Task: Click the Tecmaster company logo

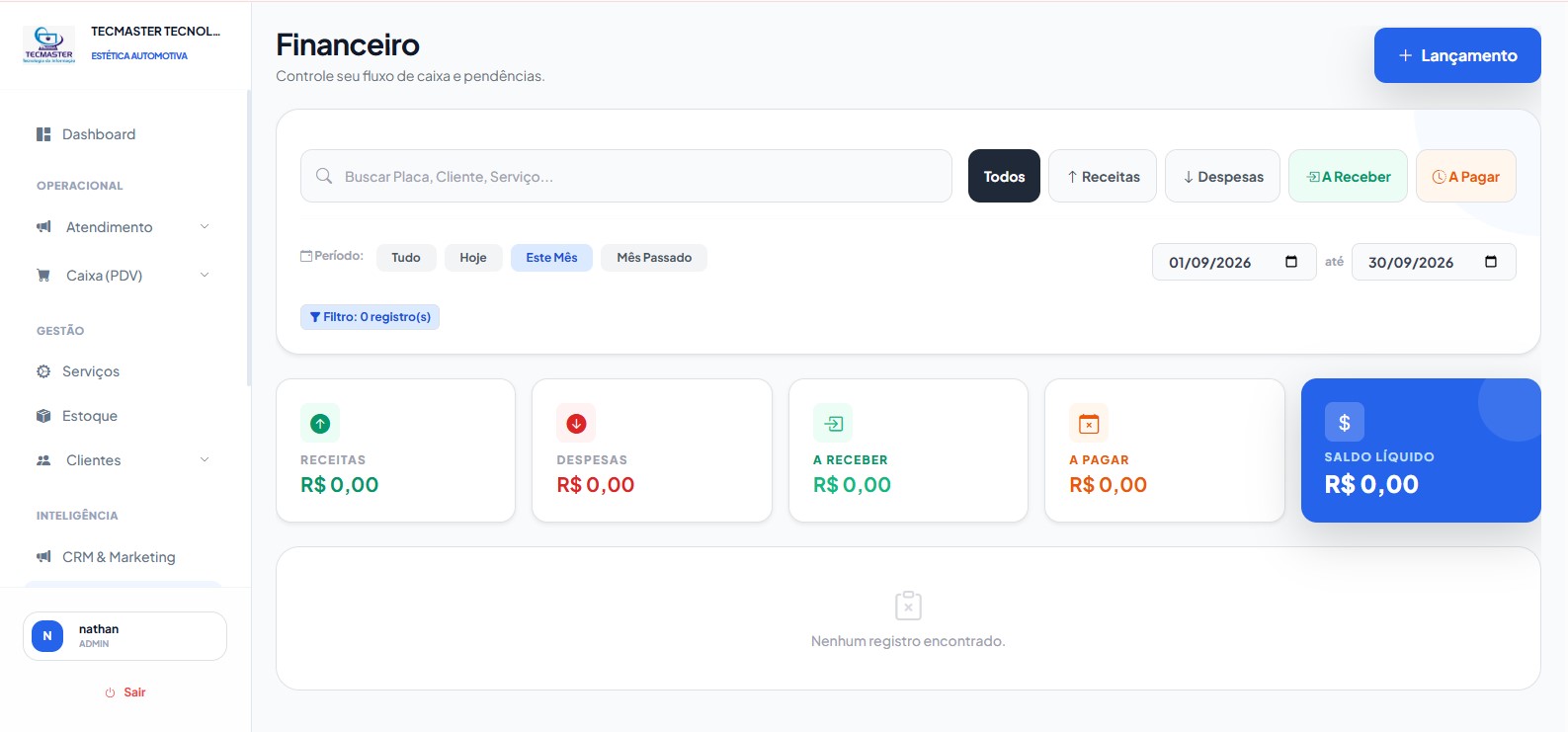Action: tap(48, 44)
